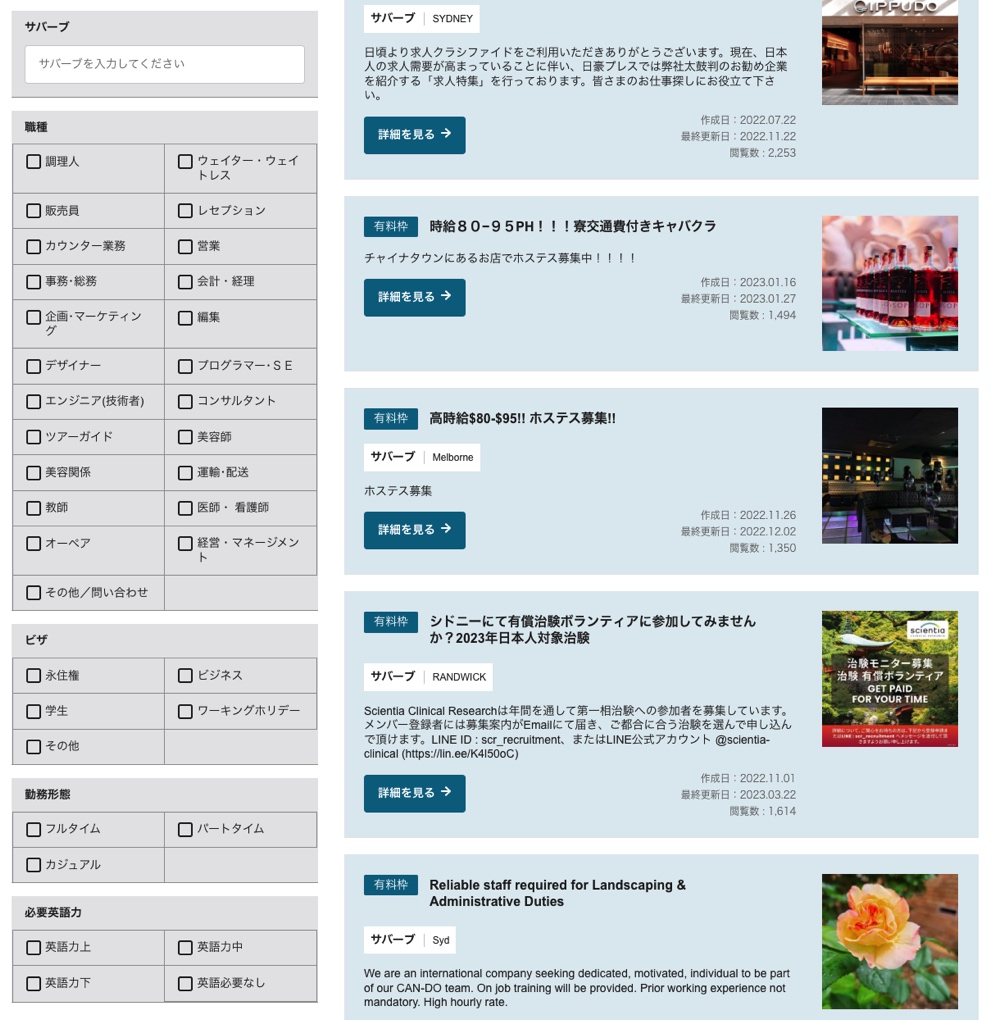Viewport: 1000px width, 1020px height.
Task: Tick the 永住権 visa checkbox
Action: click(34, 676)
